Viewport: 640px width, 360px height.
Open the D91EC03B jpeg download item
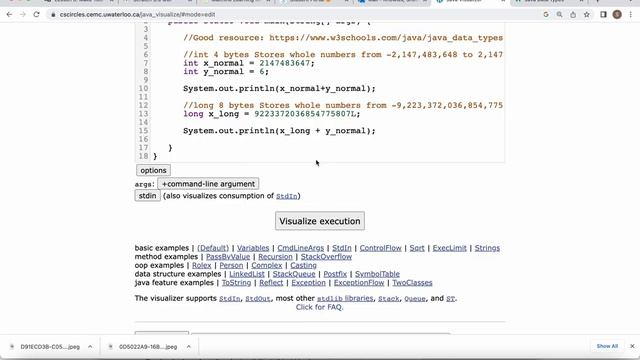pos(50,347)
